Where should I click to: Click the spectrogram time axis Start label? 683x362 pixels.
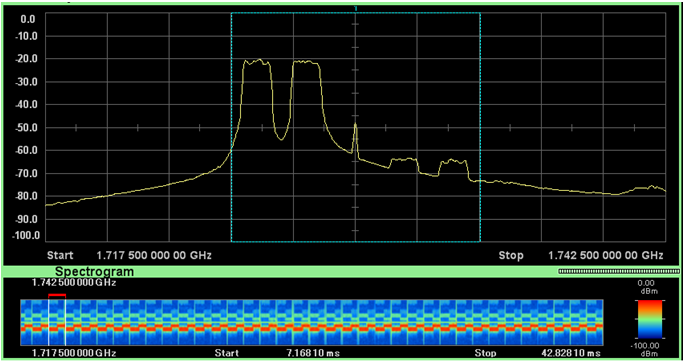(226, 352)
